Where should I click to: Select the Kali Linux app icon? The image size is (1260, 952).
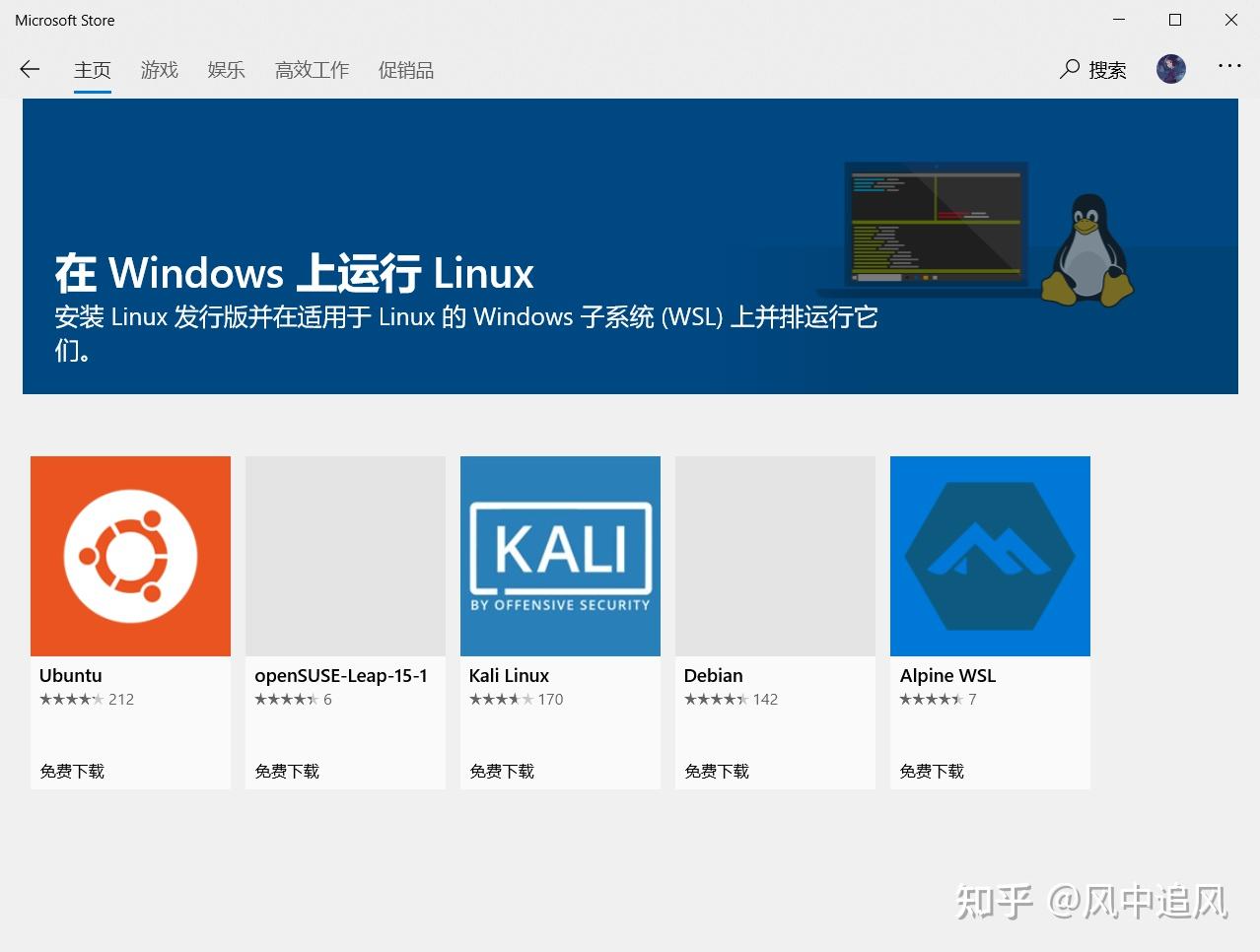coord(560,556)
